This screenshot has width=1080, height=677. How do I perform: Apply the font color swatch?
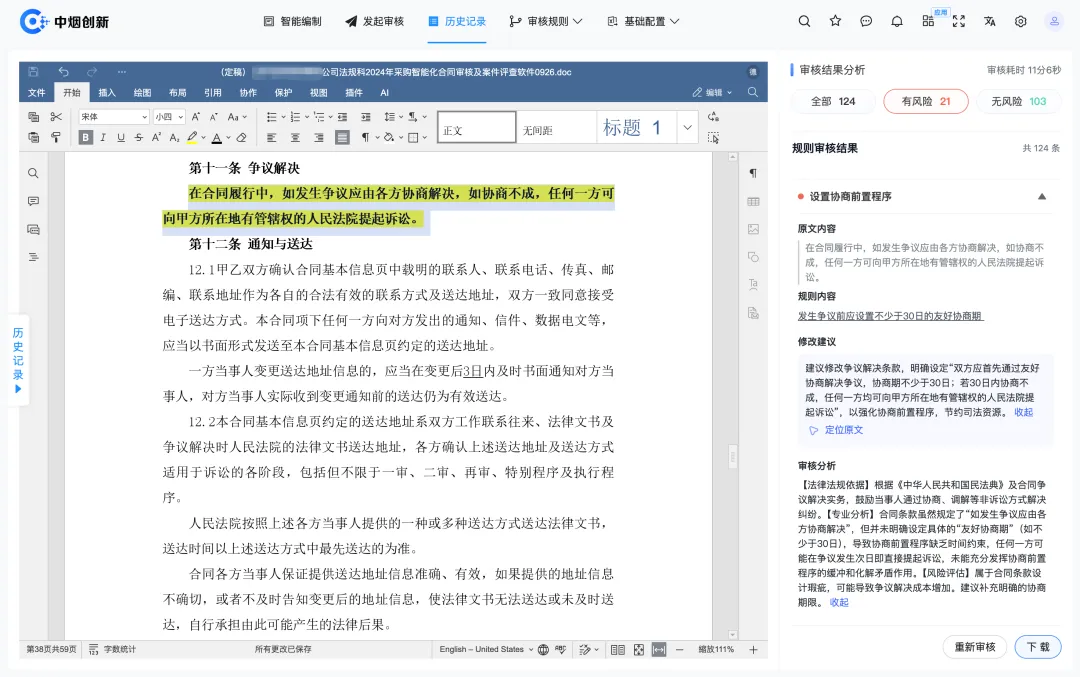[217, 138]
